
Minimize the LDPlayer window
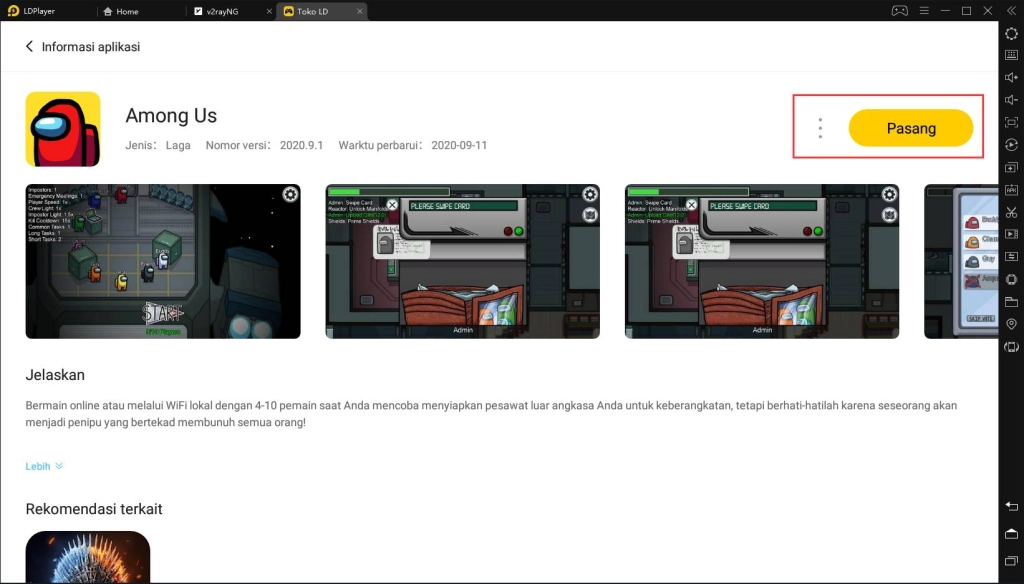944,11
